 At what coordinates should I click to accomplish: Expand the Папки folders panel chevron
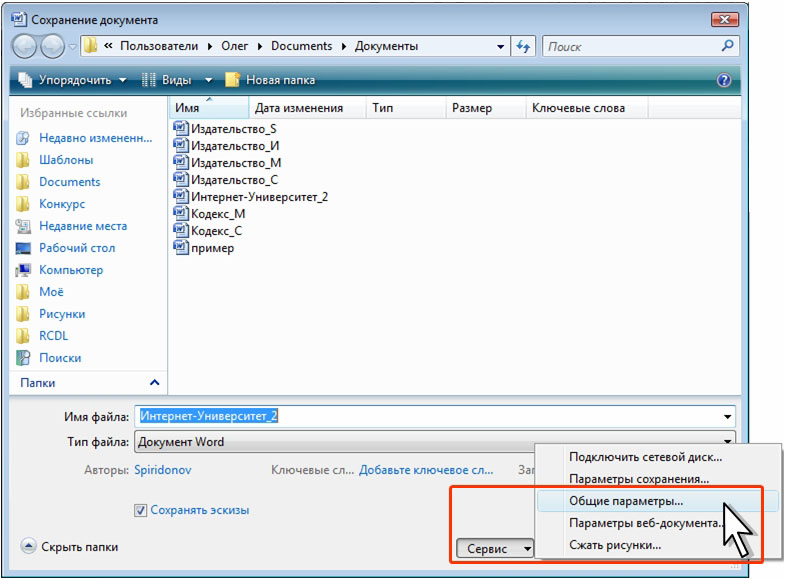[x=155, y=383]
